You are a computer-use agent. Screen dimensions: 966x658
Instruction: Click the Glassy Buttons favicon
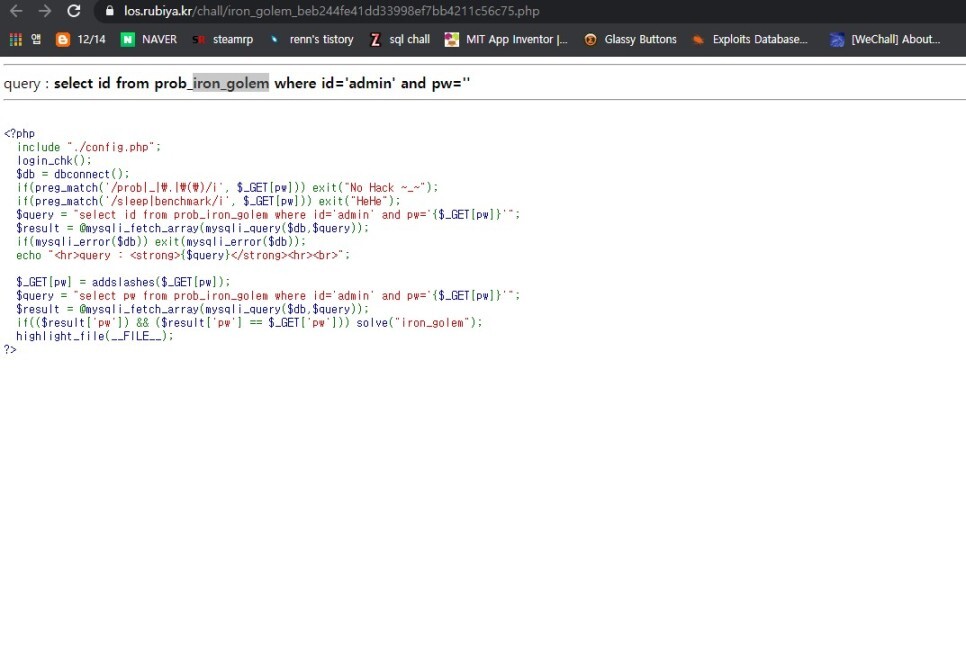(x=590, y=39)
